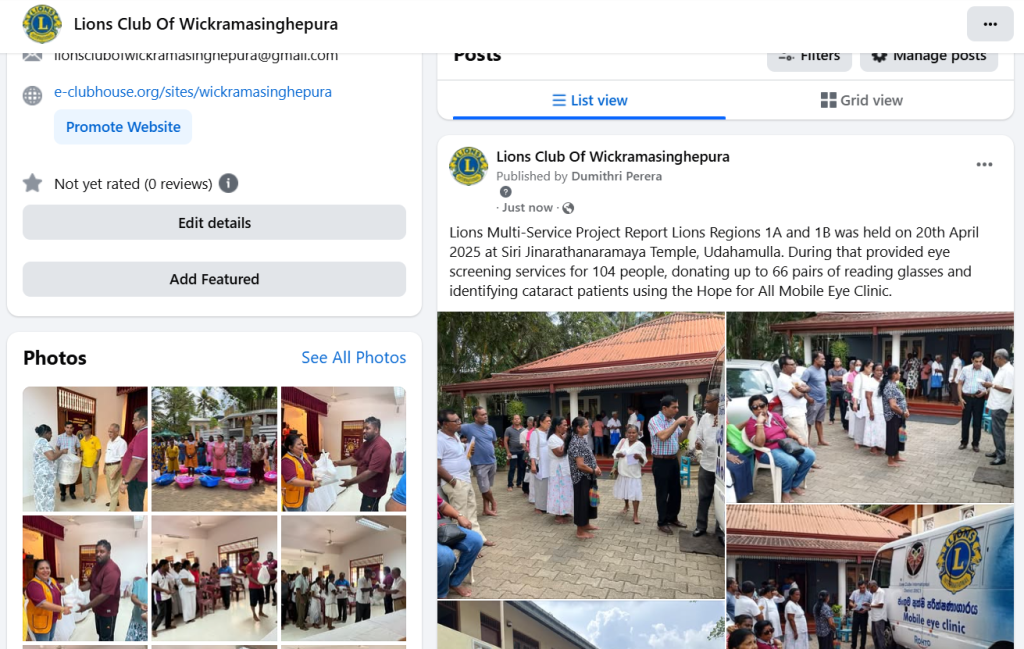Open the Filters button
Screen dimensions: 1024x649
[x=809, y=57]
